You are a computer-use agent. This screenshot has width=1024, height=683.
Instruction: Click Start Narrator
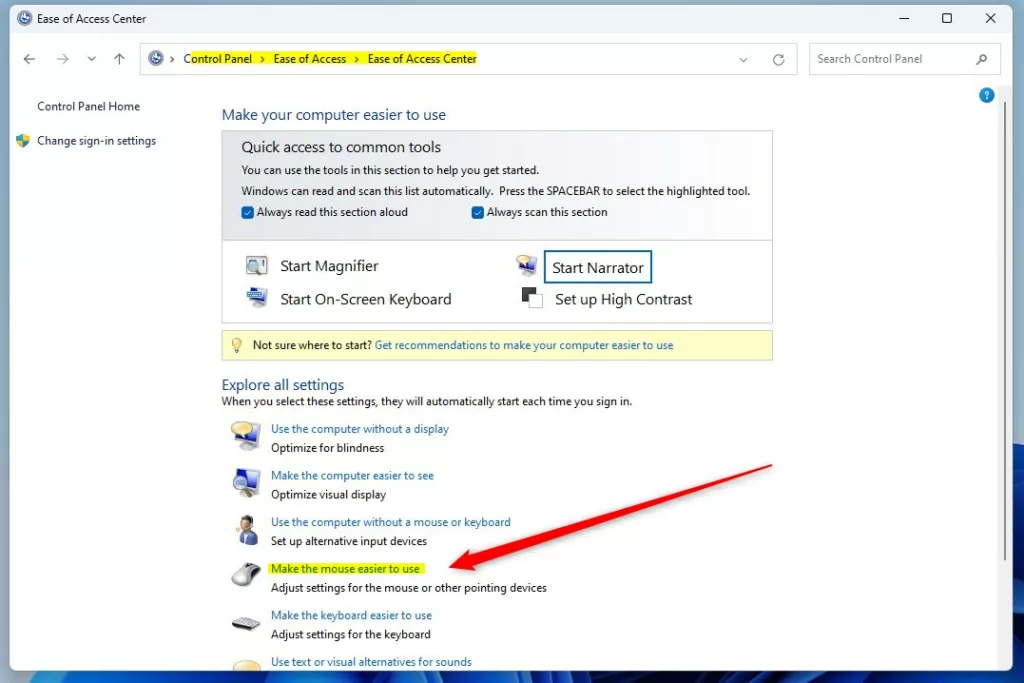click(x=598, y=267)
